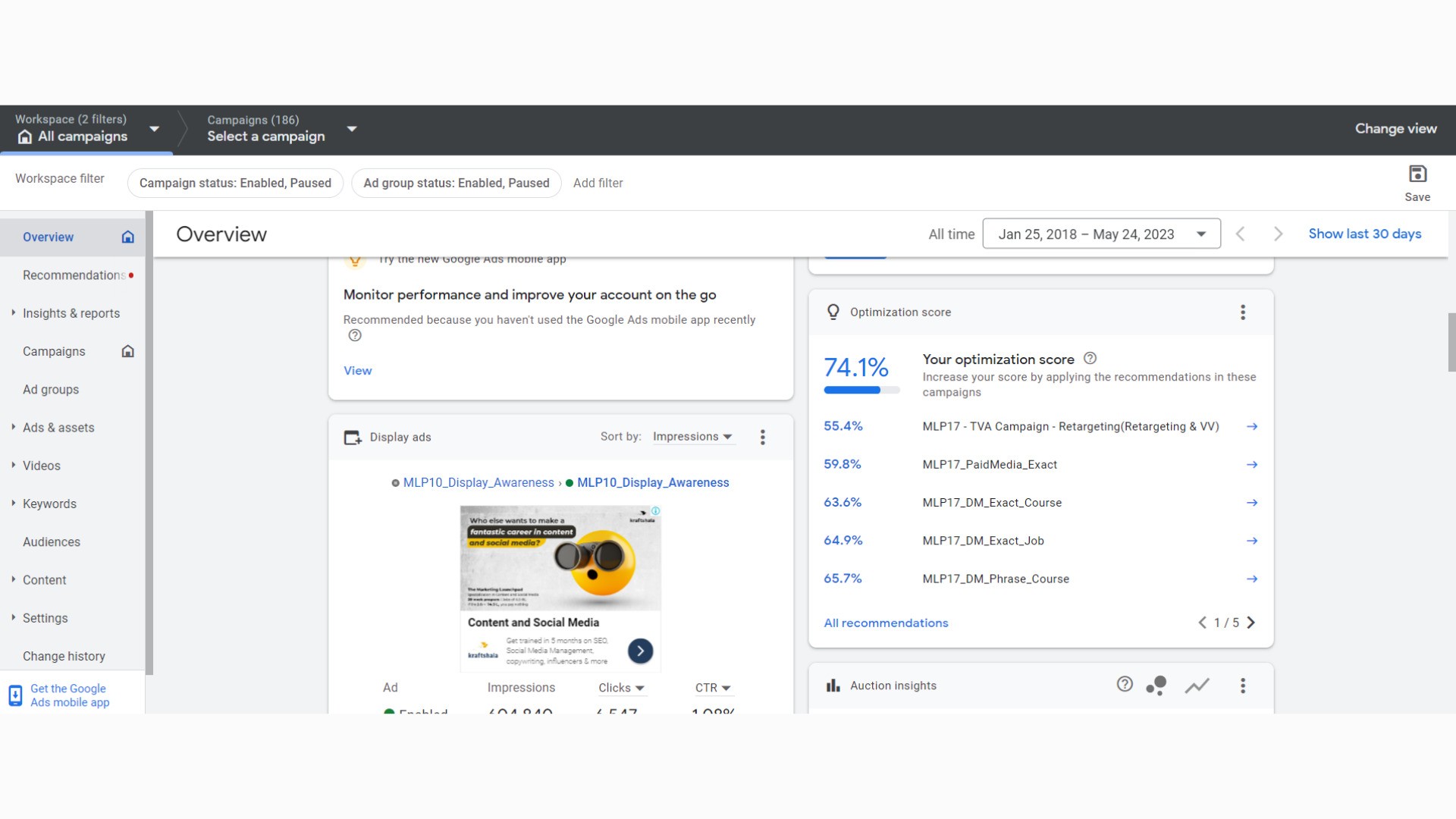The width and height of the screenshot is (1456, 819).
Task: Click the View link for the mobile app
Action: click(357, 371)
